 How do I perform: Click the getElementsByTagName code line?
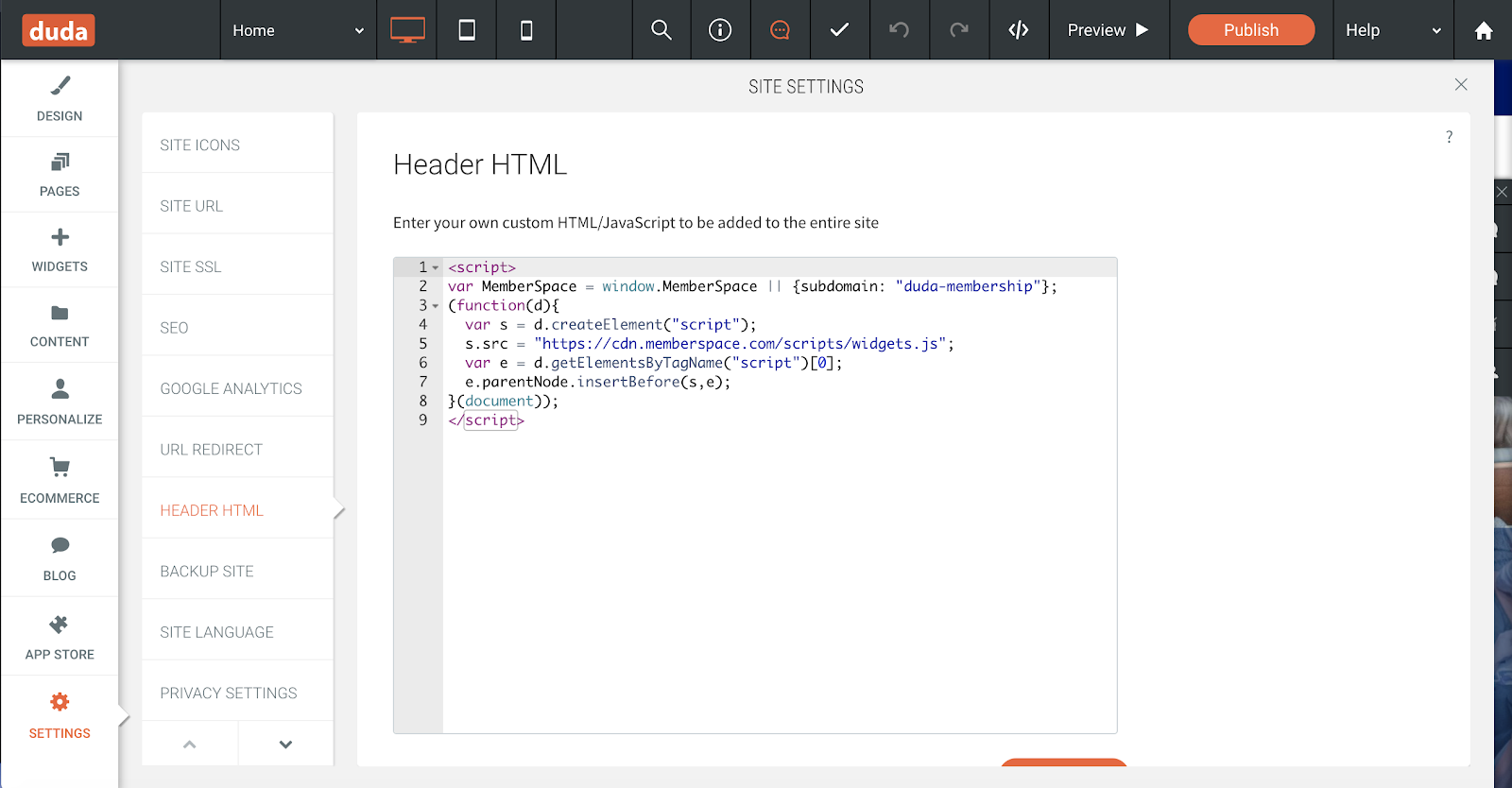tap(653, 363)
